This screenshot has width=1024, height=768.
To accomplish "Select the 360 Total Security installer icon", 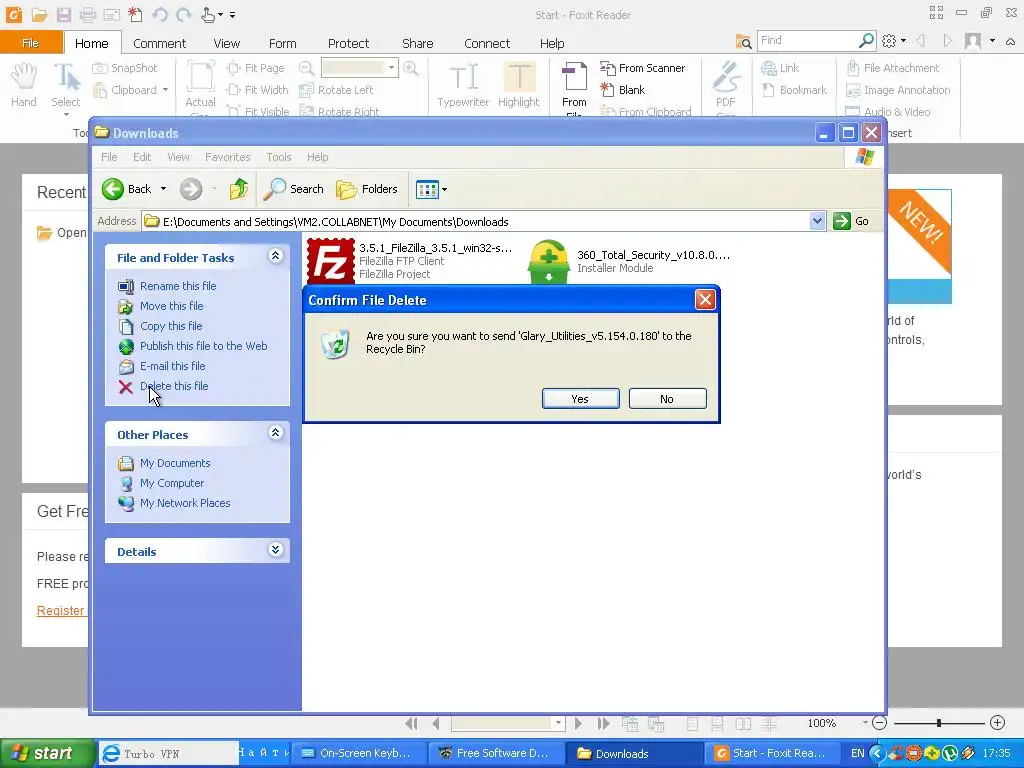I will point(549,261).
